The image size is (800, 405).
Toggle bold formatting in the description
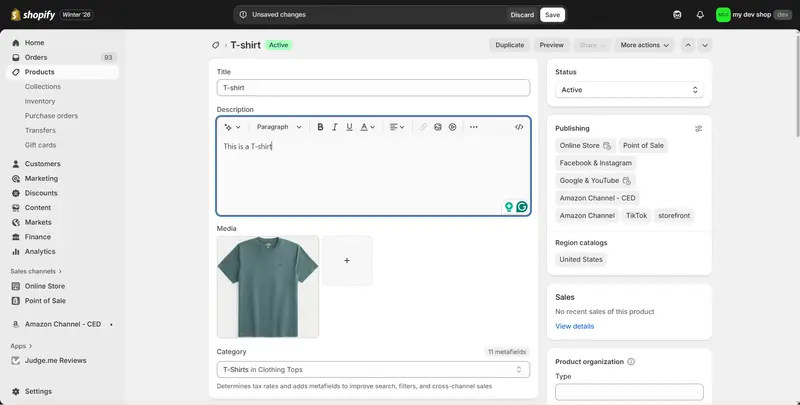[x=320, y=127]
